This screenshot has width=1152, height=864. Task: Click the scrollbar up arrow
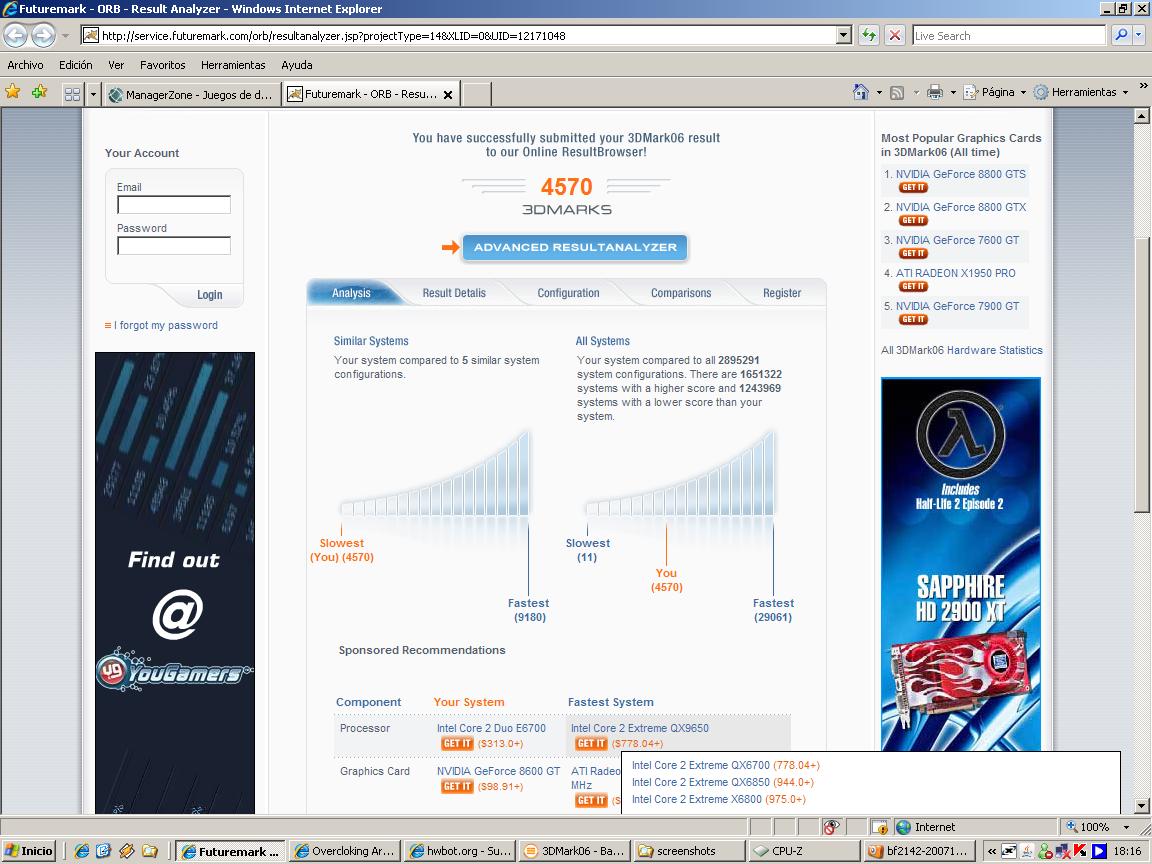(1142, 116)
